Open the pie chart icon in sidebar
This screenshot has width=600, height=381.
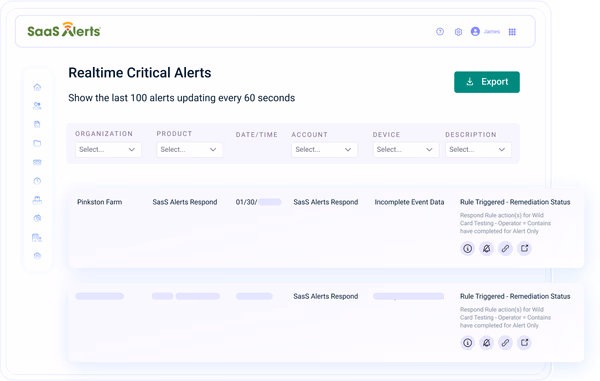[37, 218]
